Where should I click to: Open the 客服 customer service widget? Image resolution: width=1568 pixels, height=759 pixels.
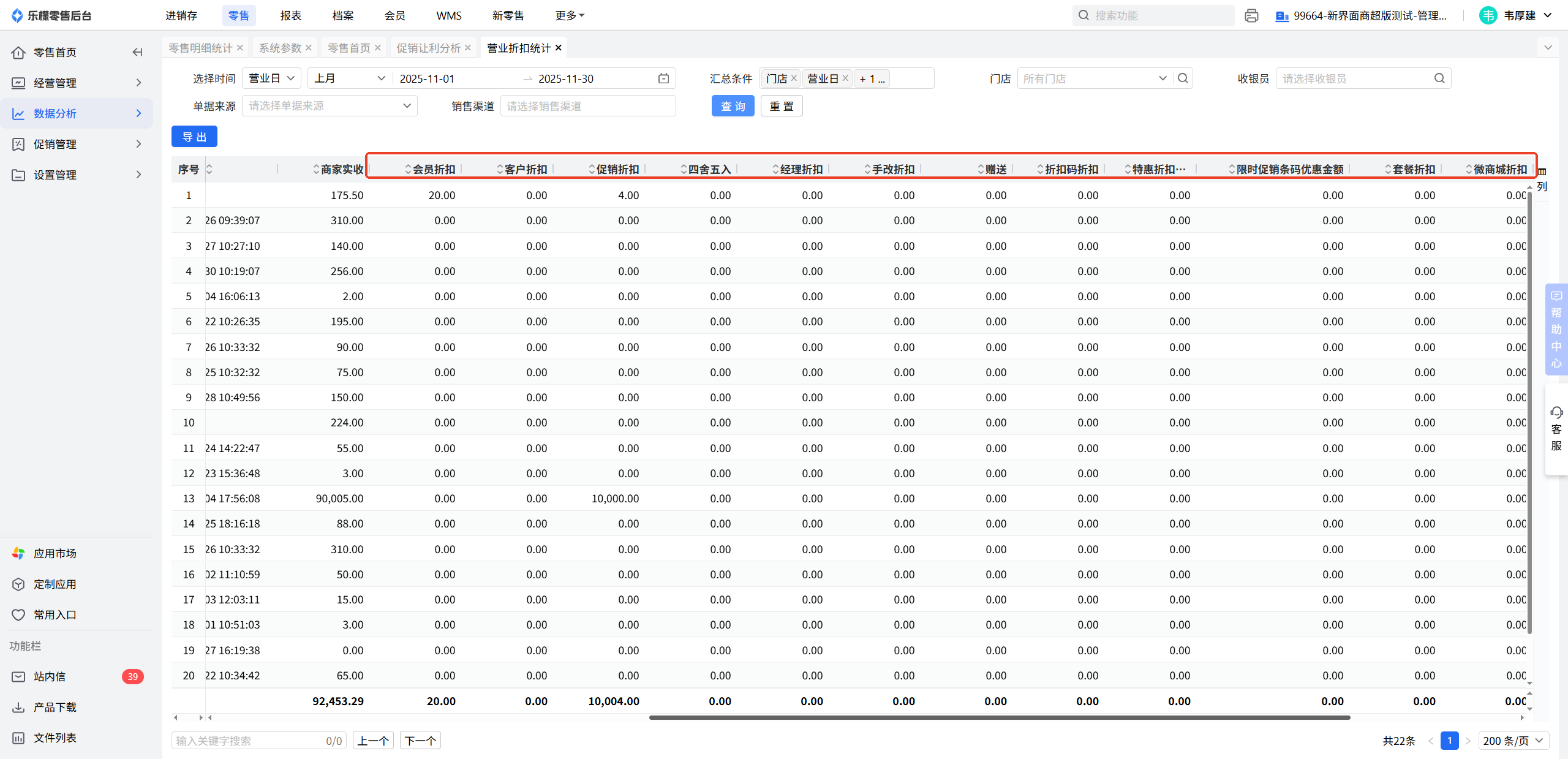point(1556,429)
